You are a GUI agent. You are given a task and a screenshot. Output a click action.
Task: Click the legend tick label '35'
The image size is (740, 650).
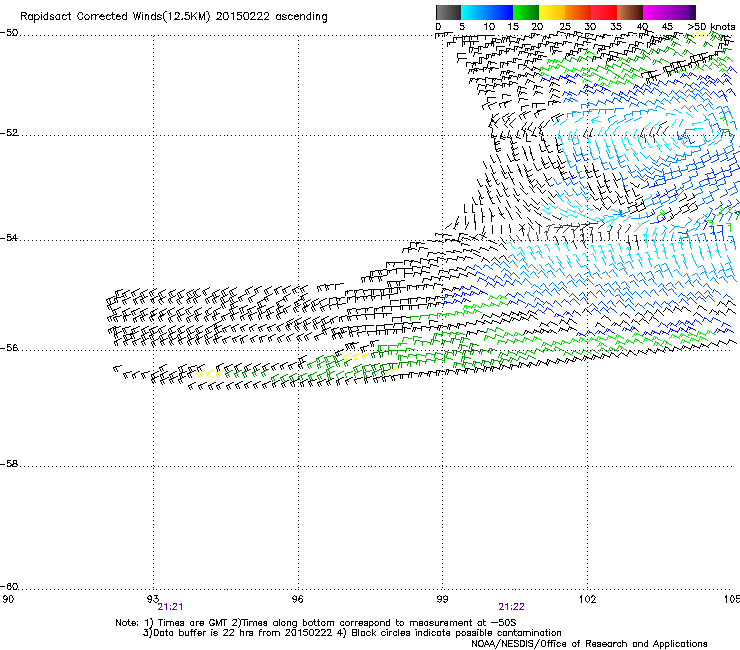coord(616,26)
